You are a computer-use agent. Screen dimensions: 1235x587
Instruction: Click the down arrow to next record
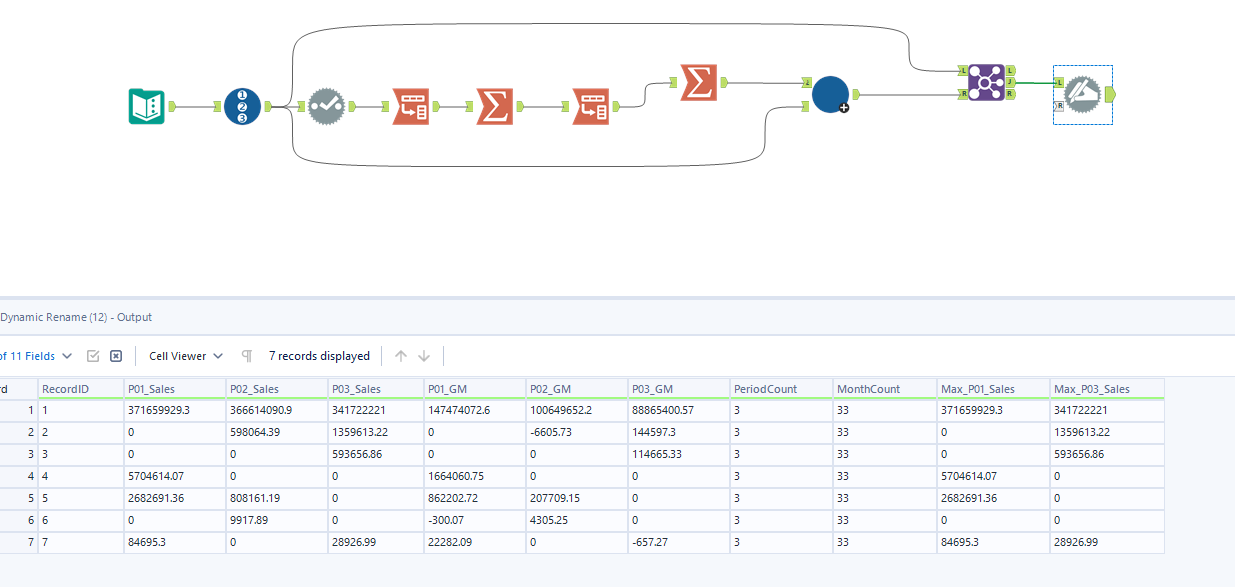[x=424, y=356]
